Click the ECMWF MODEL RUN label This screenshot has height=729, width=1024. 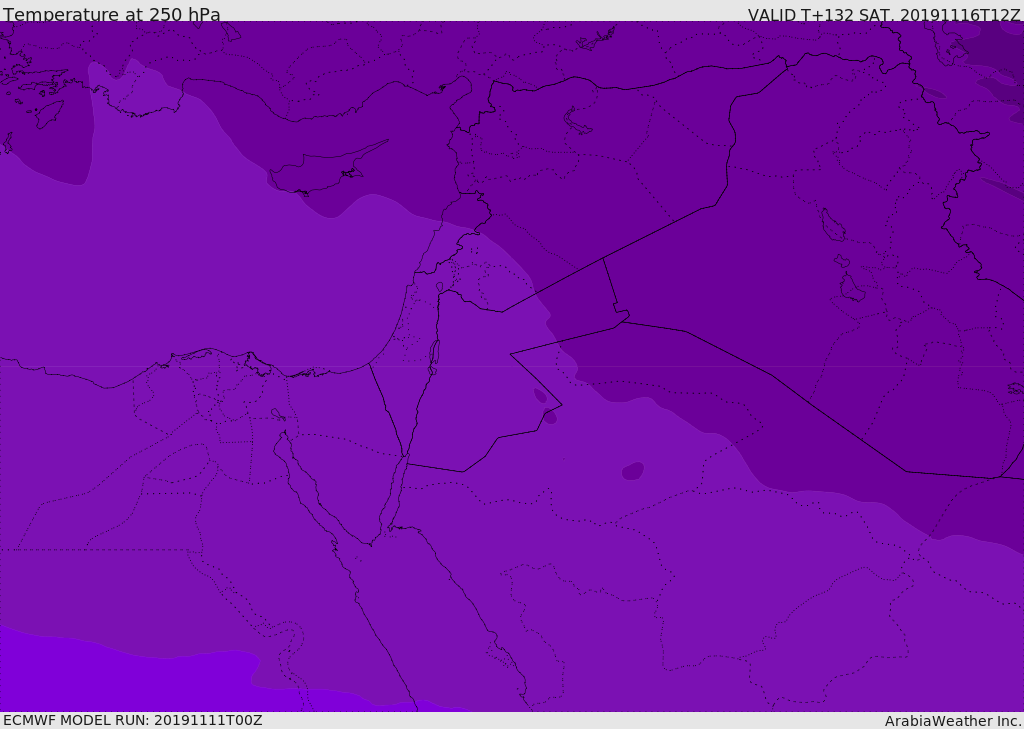tap(132, 720)
